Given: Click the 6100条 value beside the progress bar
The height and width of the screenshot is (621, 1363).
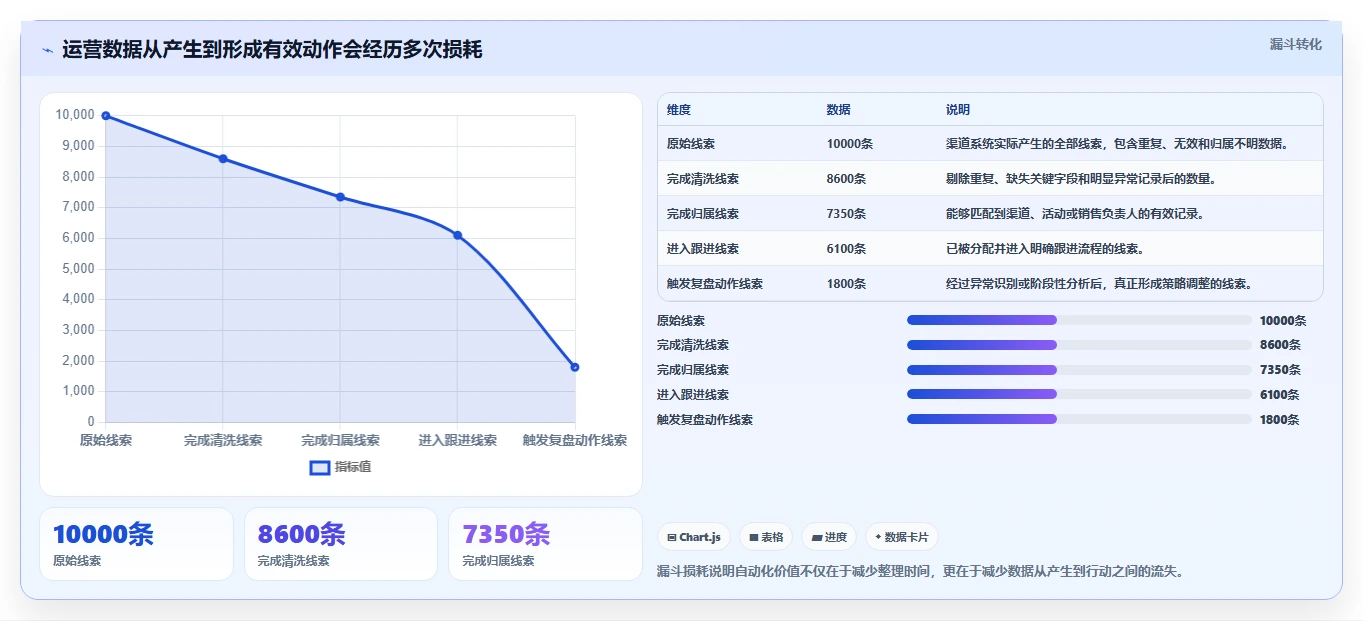Looking at the screenshot, I should click(x=1280, y=395).
